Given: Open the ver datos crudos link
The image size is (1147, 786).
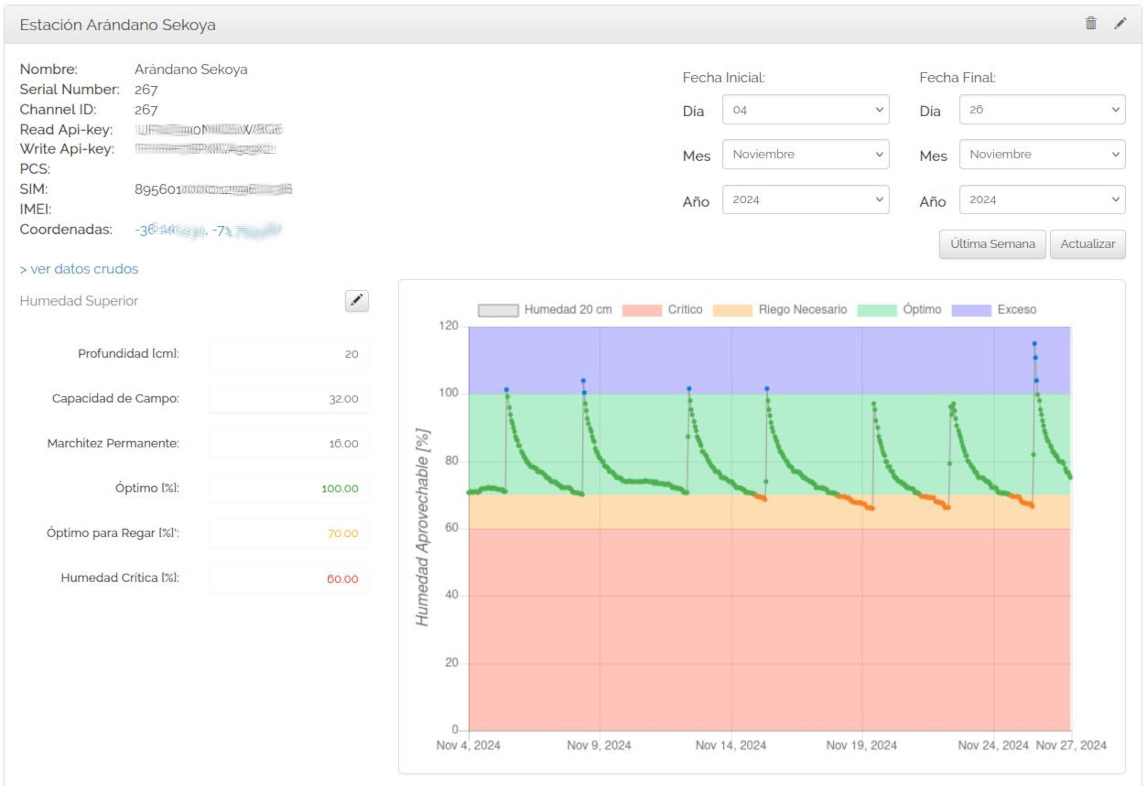Looking at the screenshot, I should [x=79, y=269].
